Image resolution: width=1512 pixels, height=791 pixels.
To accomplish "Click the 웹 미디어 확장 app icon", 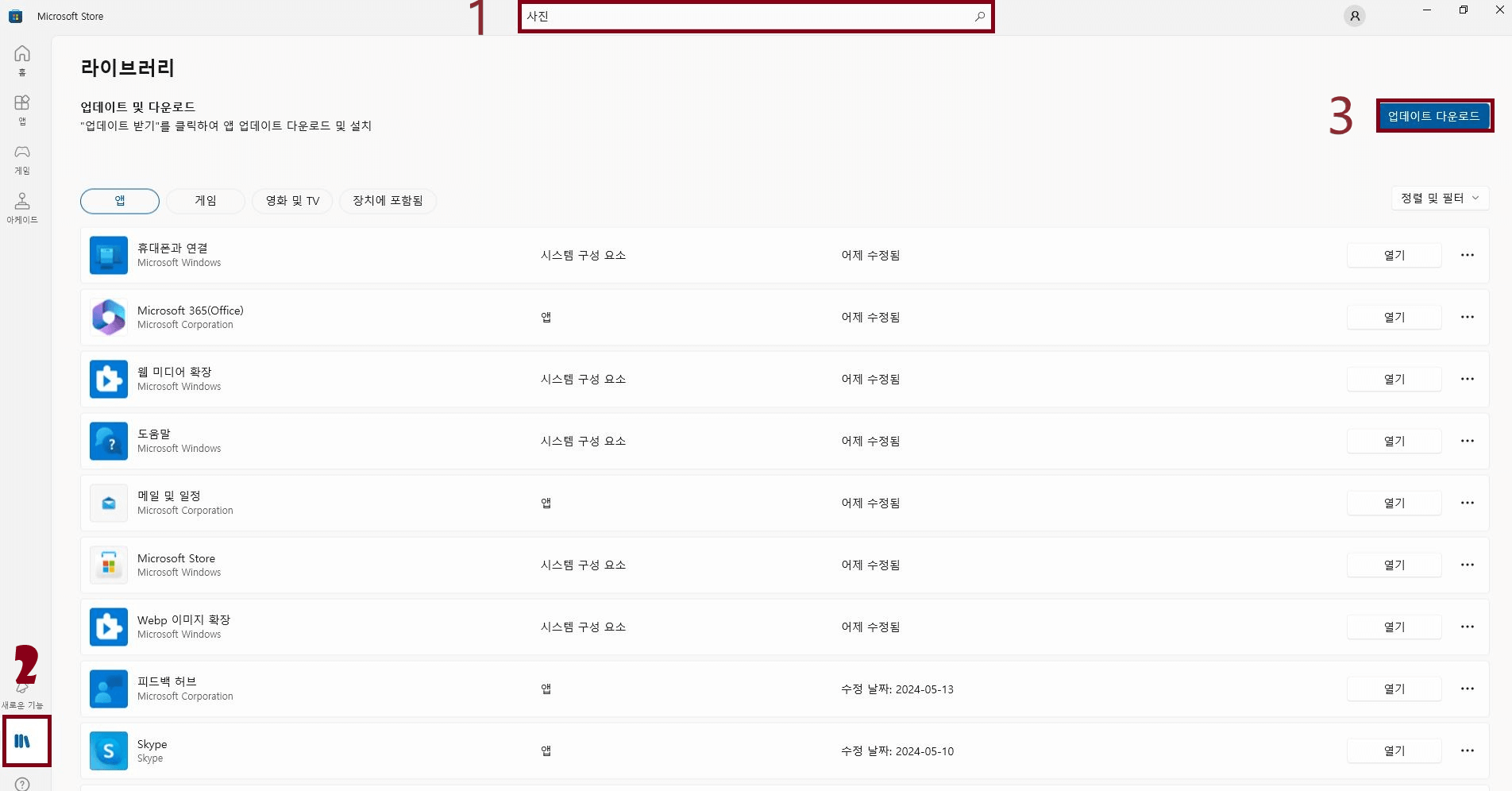I will [x=109, y=379].
